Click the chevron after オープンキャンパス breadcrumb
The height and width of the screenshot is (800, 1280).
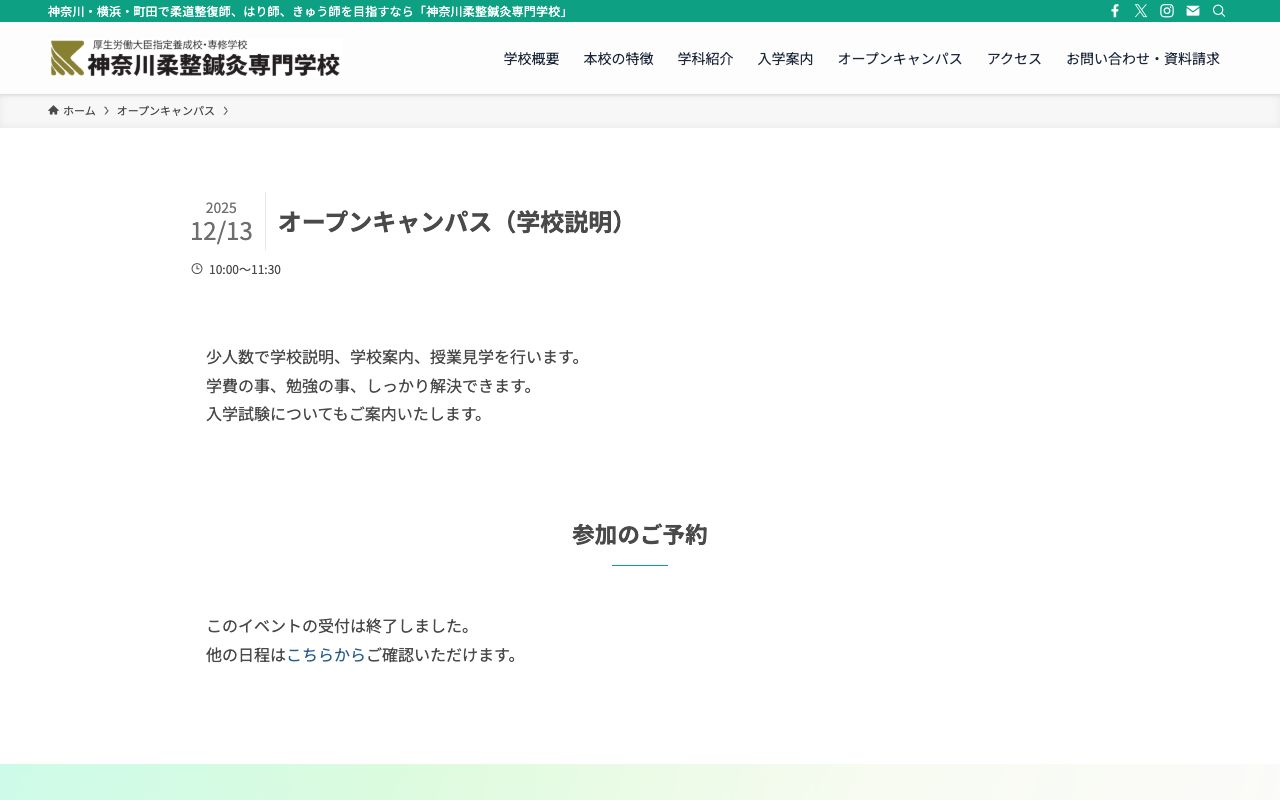click(x=227, y=110)
